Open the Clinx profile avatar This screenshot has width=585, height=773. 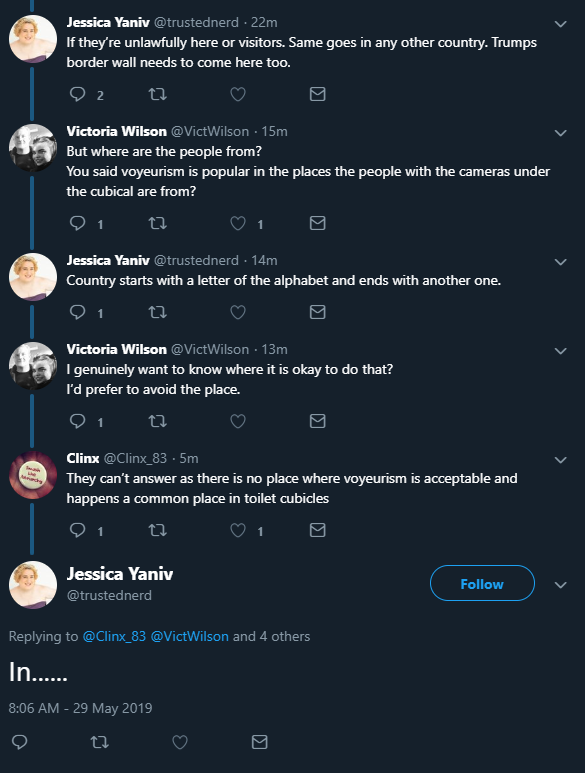click(33, 475)
